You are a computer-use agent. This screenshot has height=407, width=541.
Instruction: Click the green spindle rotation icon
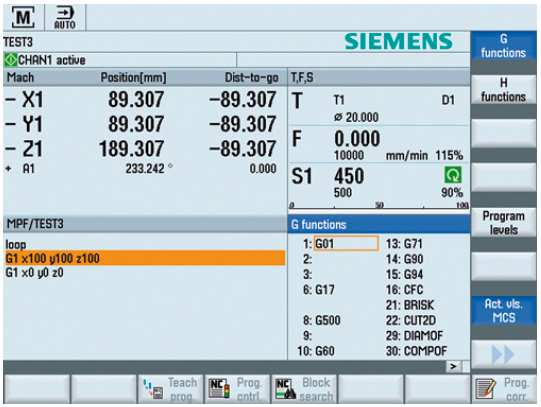pos(453,175)
